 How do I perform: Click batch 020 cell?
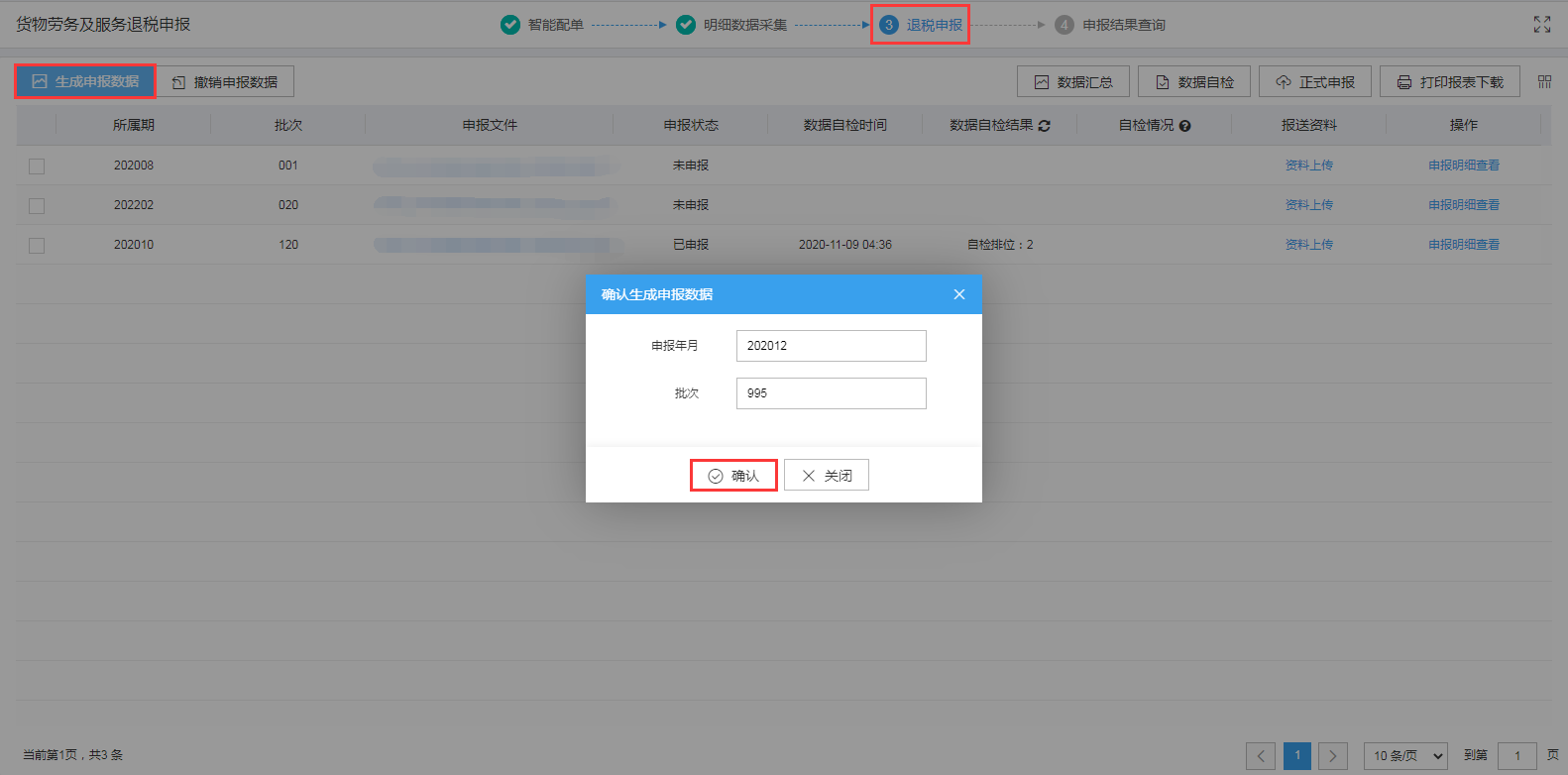(x=288, y=205)
